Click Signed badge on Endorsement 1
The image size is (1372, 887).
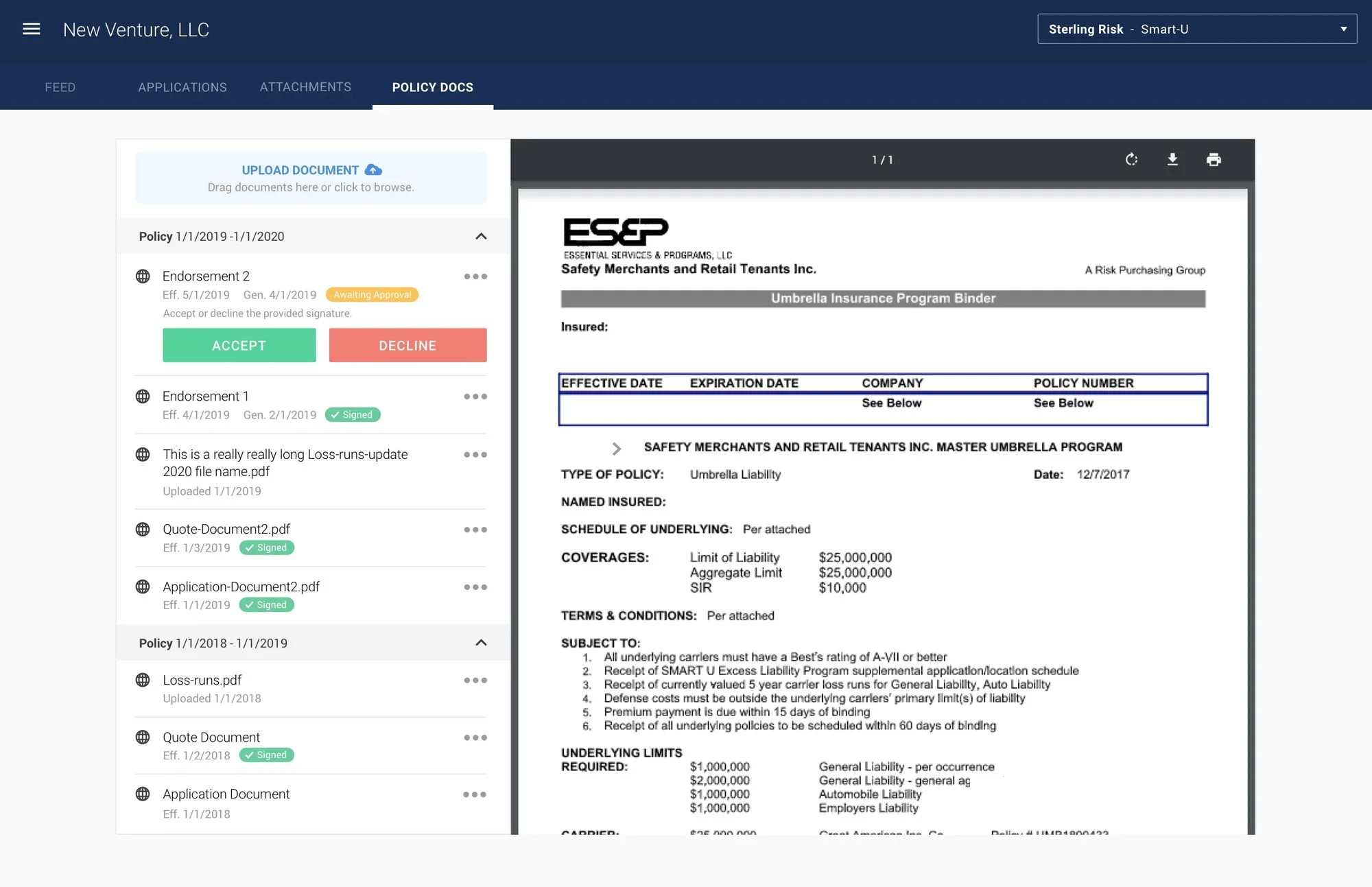coord(353,414)
